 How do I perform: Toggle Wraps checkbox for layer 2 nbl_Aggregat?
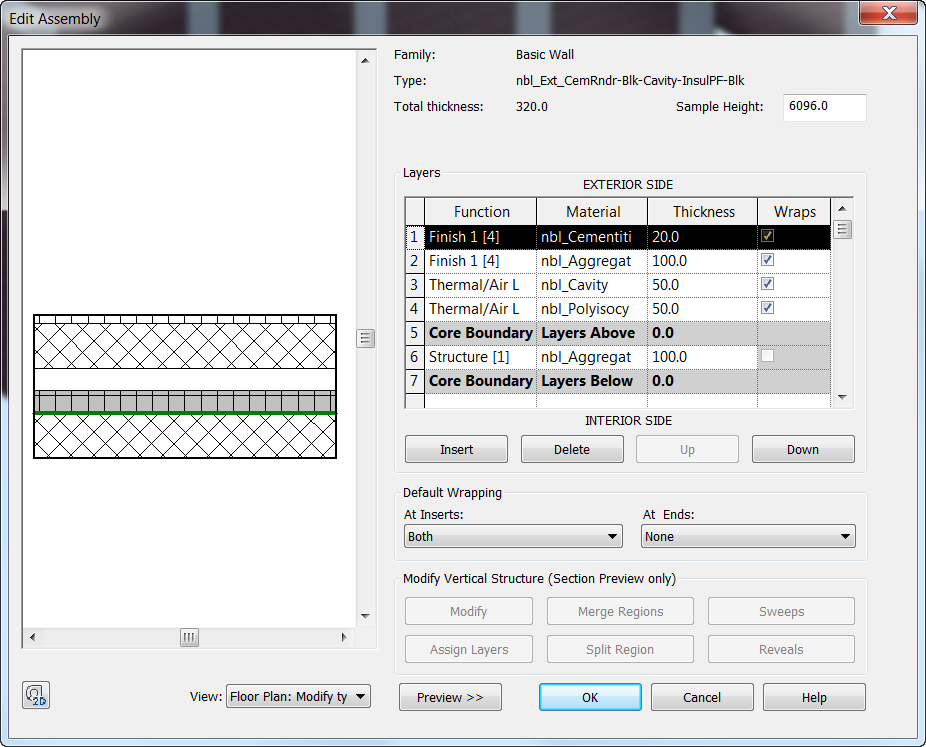767,260
